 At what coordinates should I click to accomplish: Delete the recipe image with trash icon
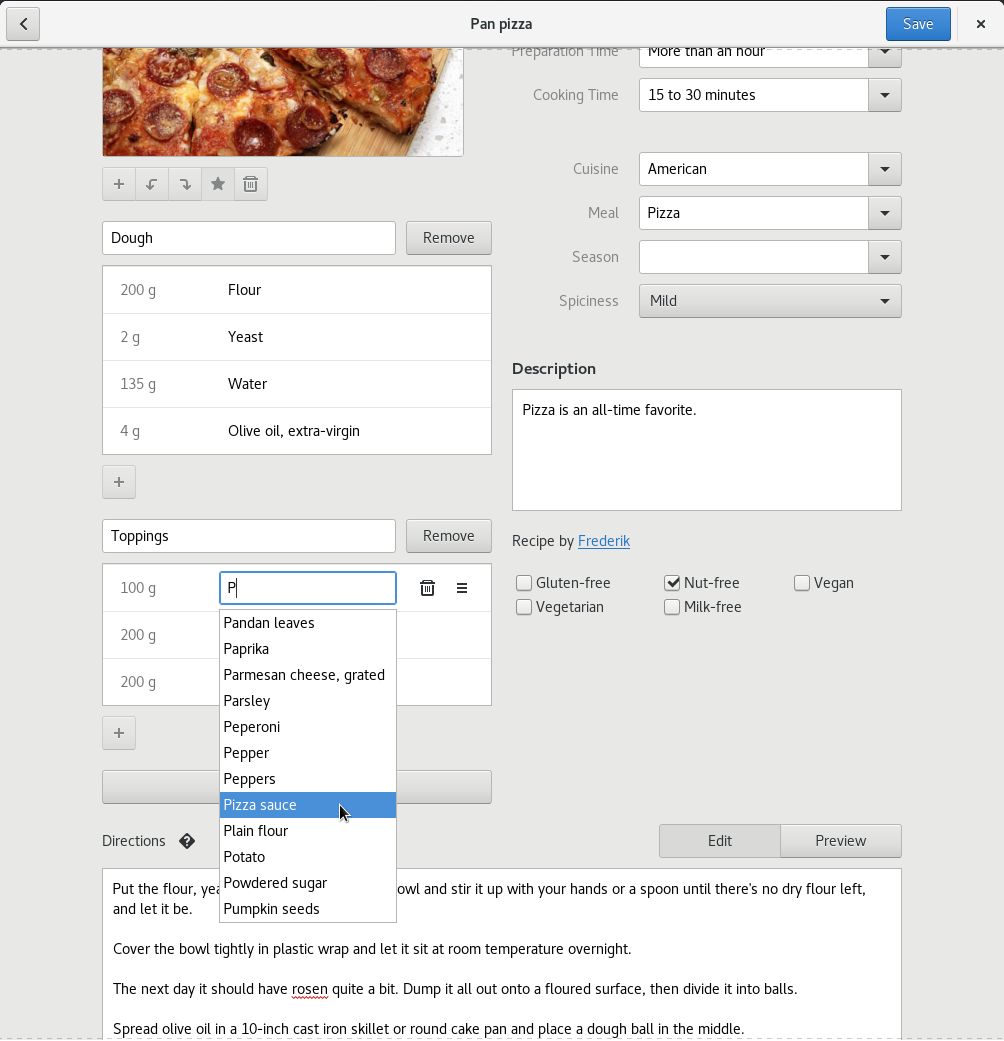click(x=251, y=184)
